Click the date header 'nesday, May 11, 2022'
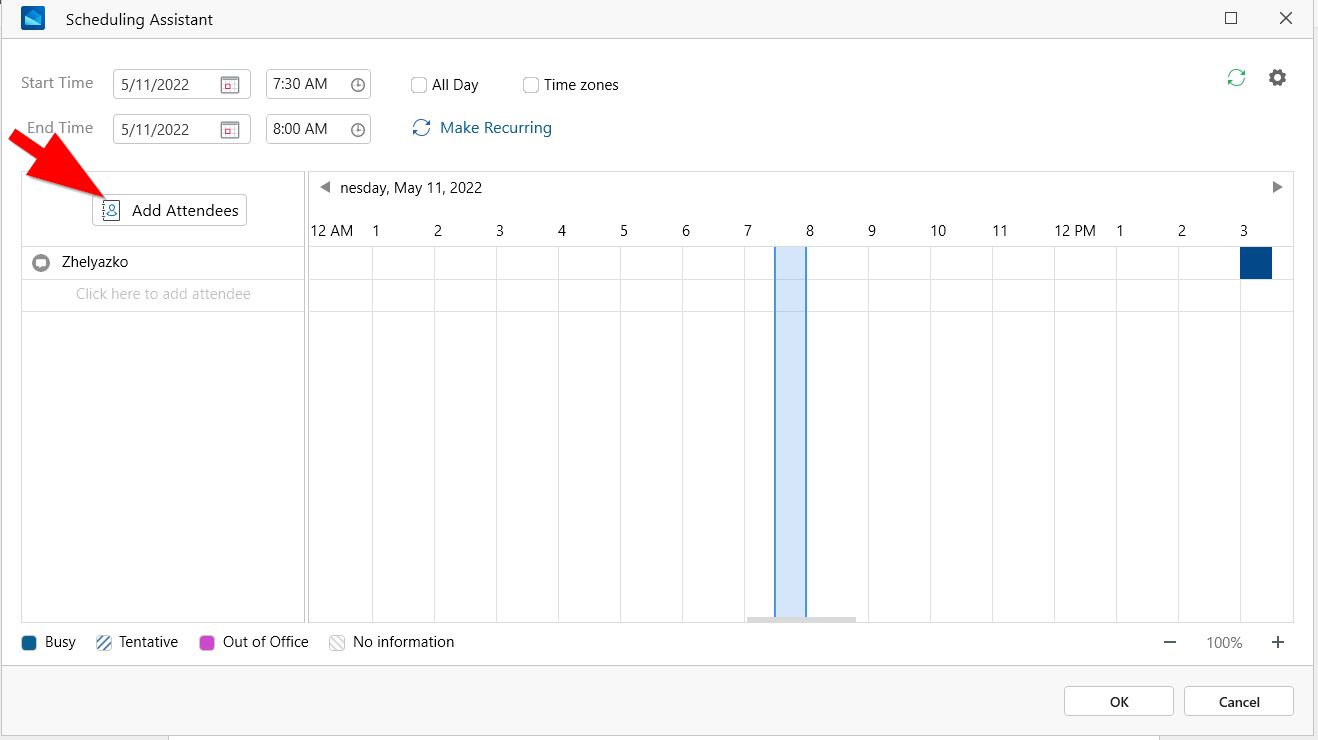 tap(411, 187)
